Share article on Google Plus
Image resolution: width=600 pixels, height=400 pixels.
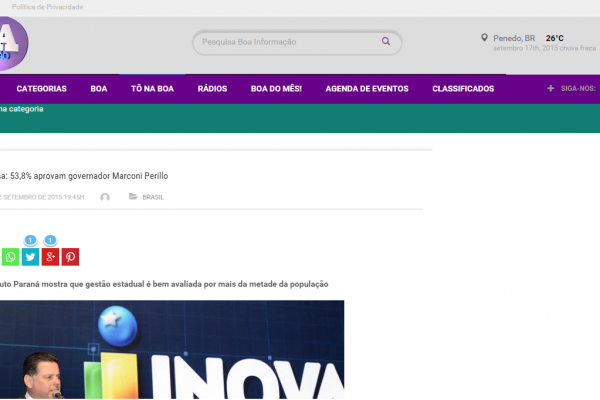pyautogui.click(x=50, y=257)
